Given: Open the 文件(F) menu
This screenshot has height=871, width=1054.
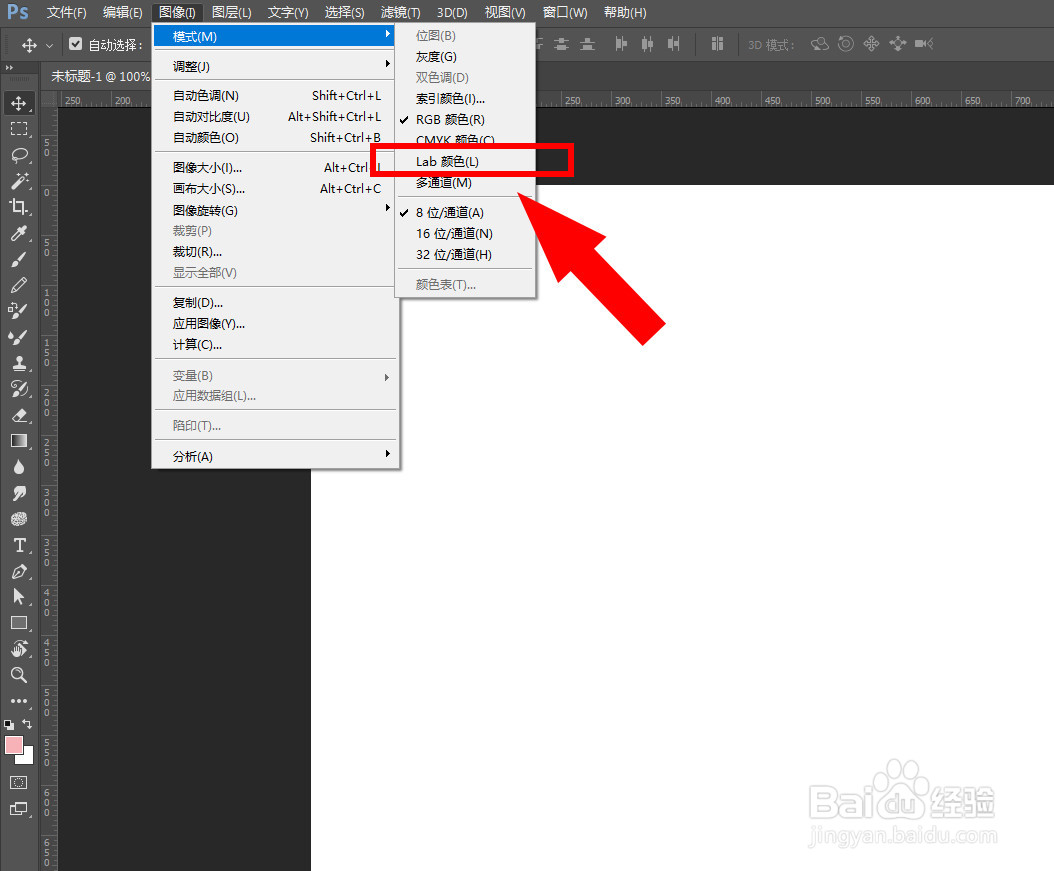Looking at the screenshot, I should click(x=67, y=12).
